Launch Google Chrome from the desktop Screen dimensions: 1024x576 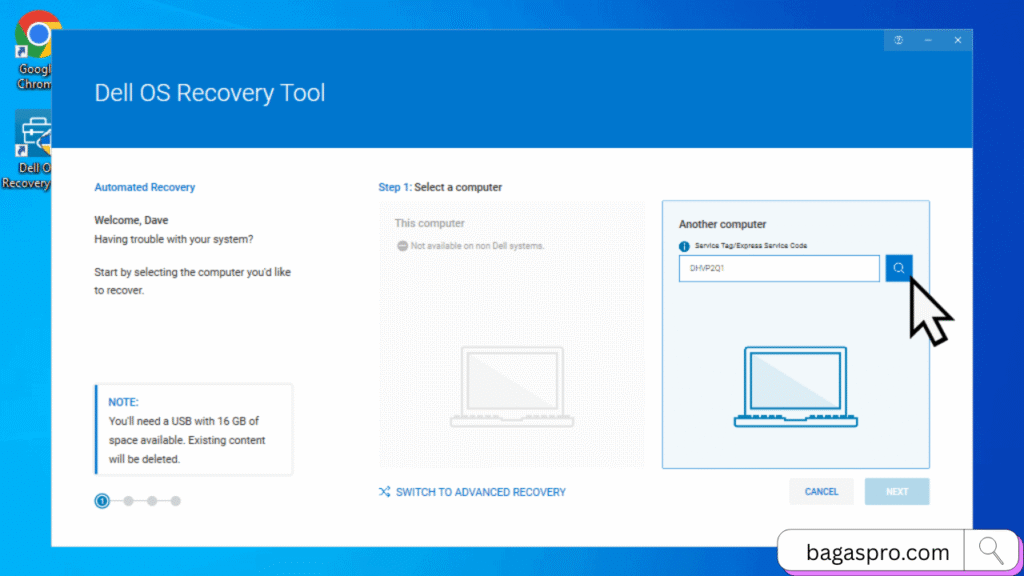point(36,35)
